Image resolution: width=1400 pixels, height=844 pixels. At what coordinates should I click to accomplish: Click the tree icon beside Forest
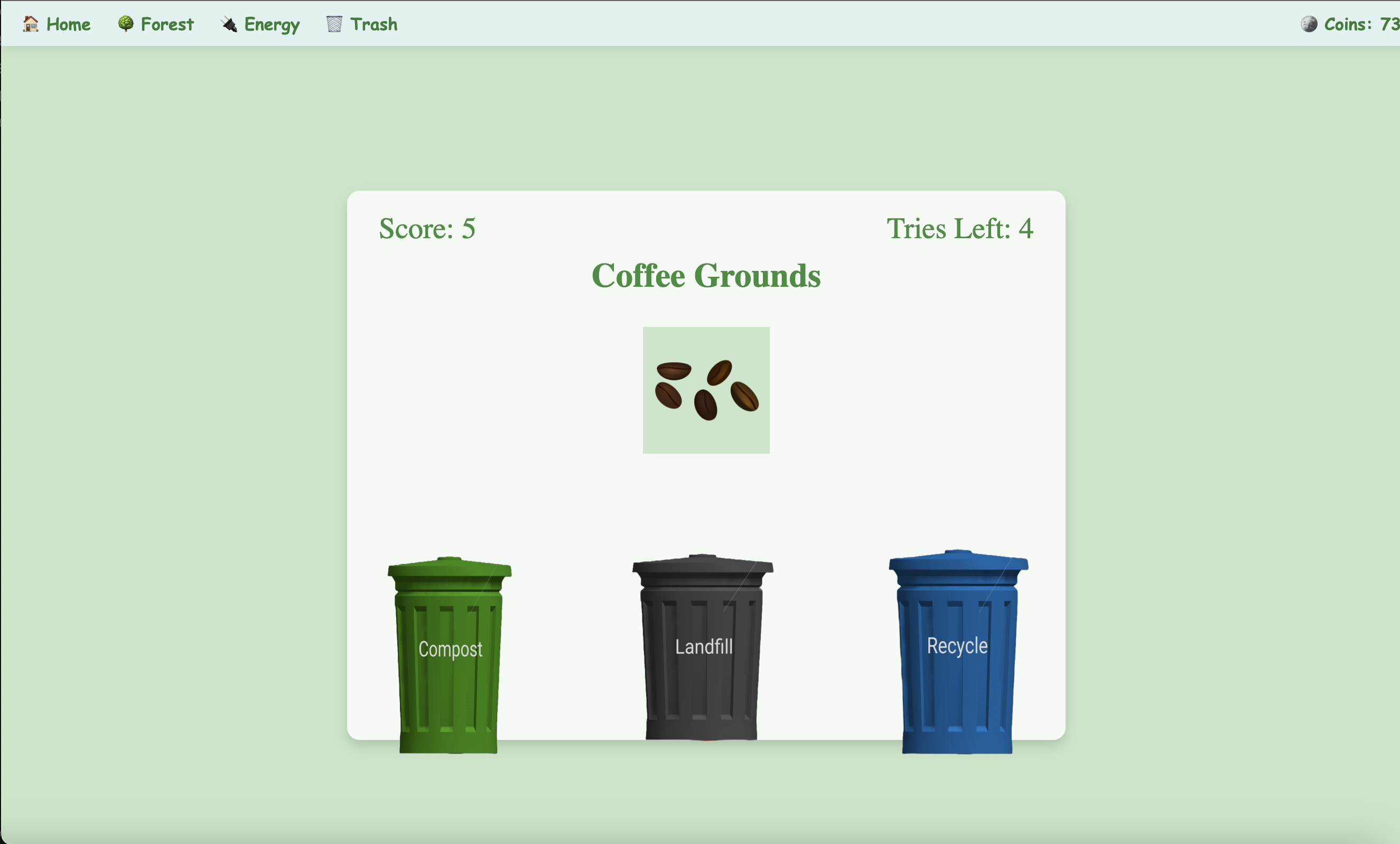pyautogui.click(x=126, y=24)
